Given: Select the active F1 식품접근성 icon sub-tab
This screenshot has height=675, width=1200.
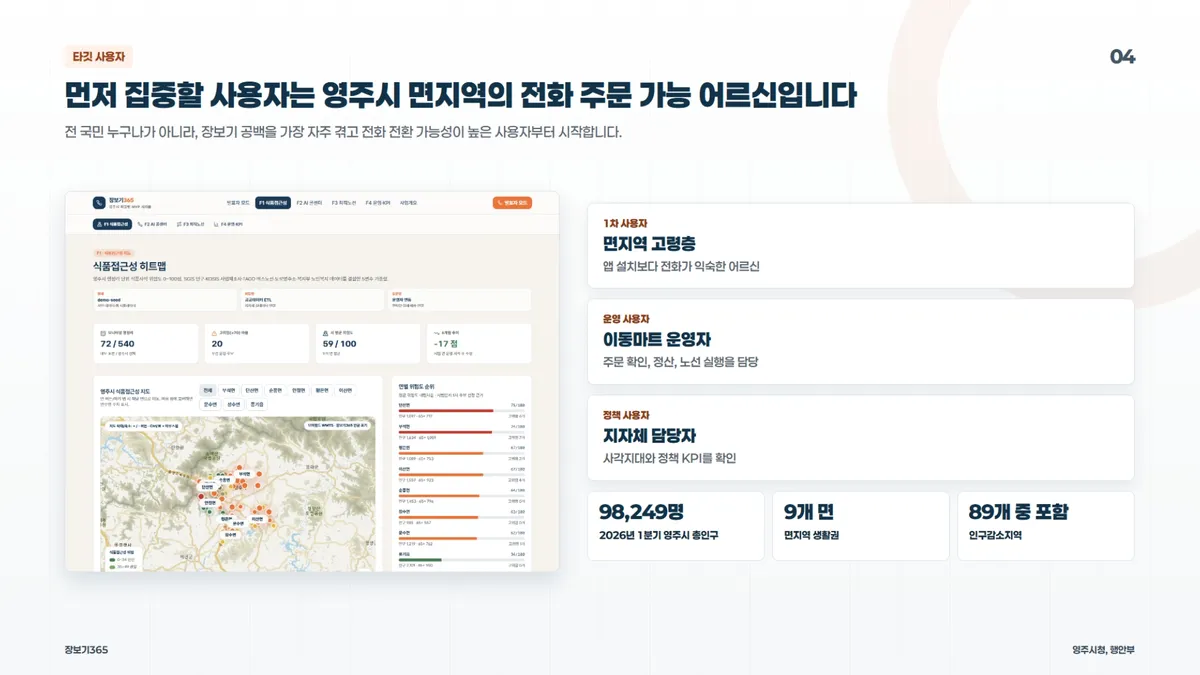Looking at the screenshot, I should point(112,224).
